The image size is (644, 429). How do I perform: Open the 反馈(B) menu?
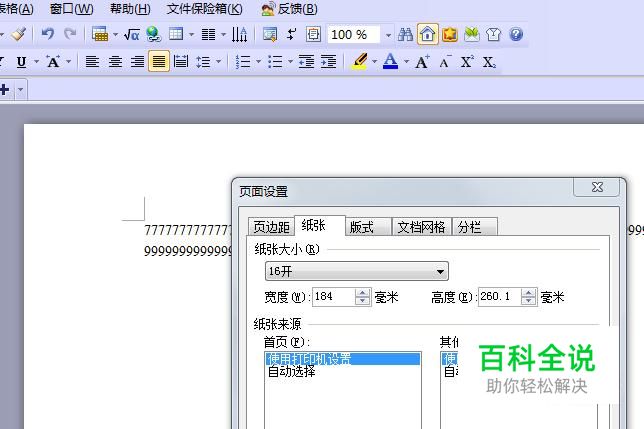click(290, 9)
